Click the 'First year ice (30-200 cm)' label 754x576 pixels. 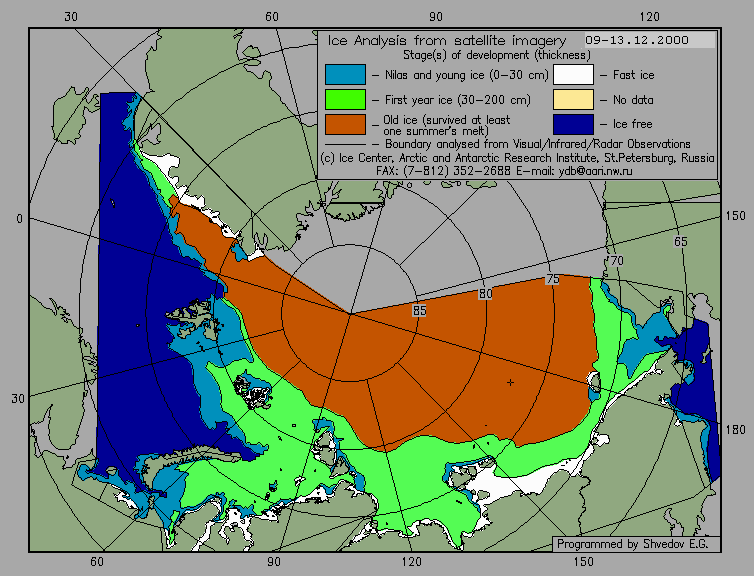pyautogui.click(x=458, y=100)
